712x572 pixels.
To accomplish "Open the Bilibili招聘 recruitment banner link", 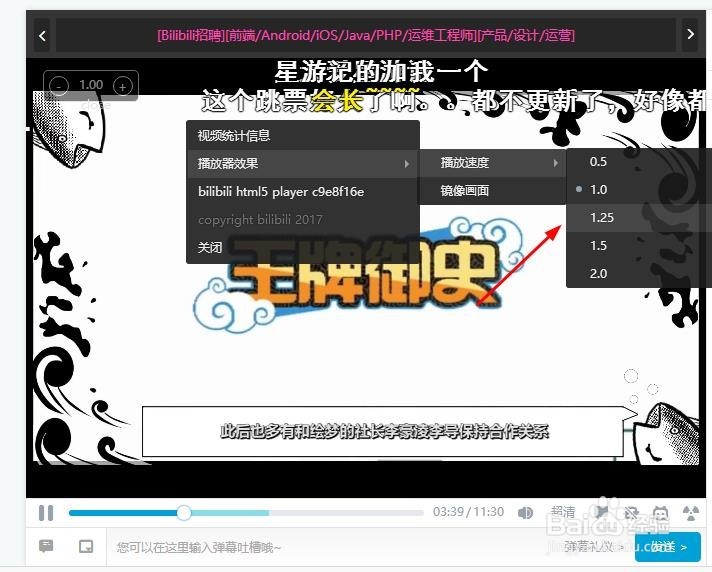I will [366, 35].
